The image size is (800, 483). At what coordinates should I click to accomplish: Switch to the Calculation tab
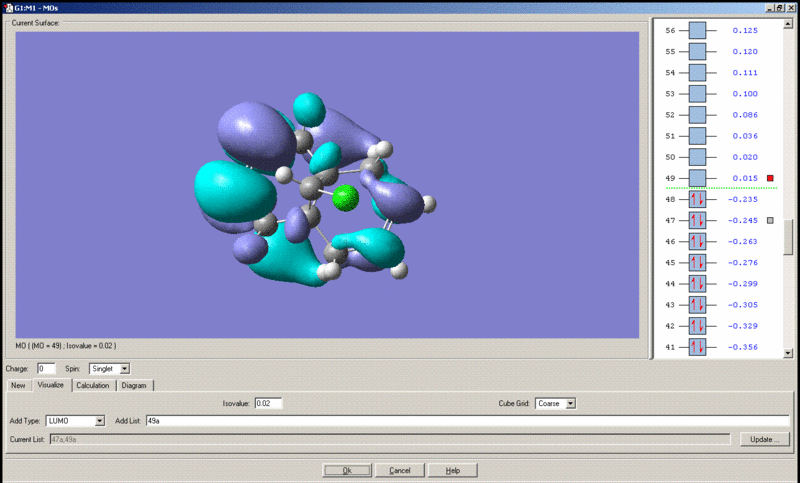coord(93,385)
